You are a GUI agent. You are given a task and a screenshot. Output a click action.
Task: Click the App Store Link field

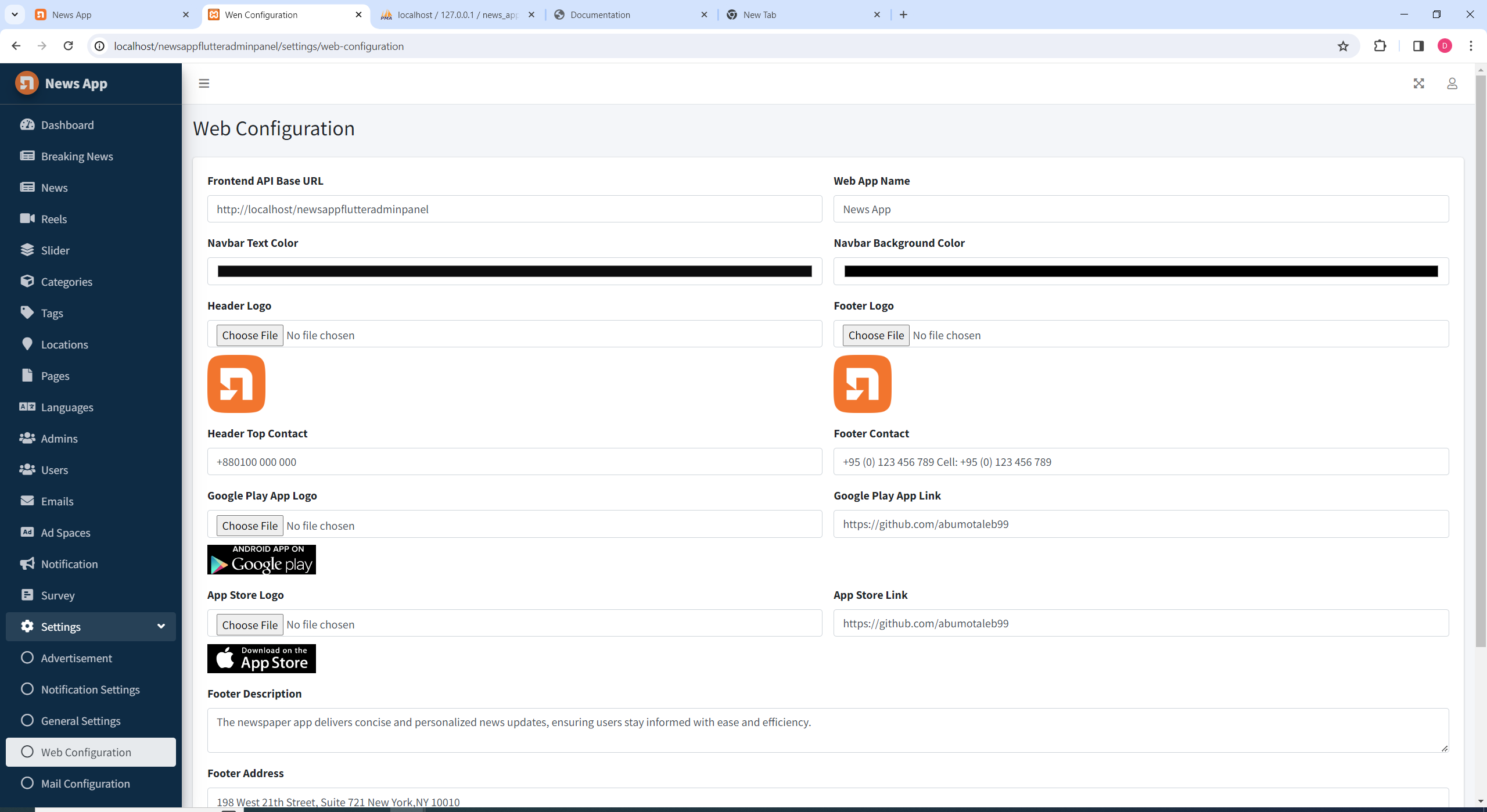pos(1141,623)
